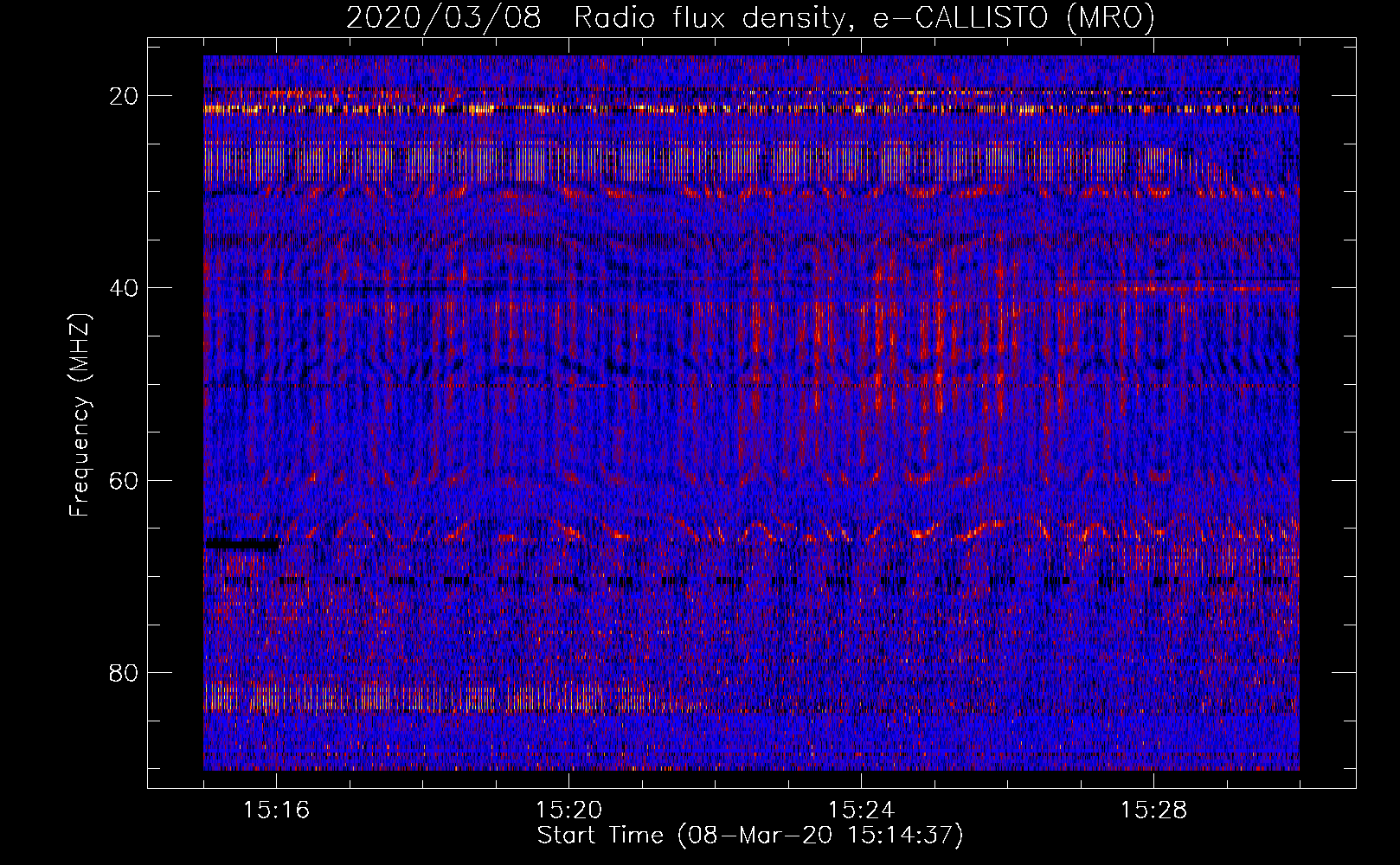The height and width of the screenshot is (865, 1400).
Task: Click the 60 MHz frequency tick label
Action: 124,480
